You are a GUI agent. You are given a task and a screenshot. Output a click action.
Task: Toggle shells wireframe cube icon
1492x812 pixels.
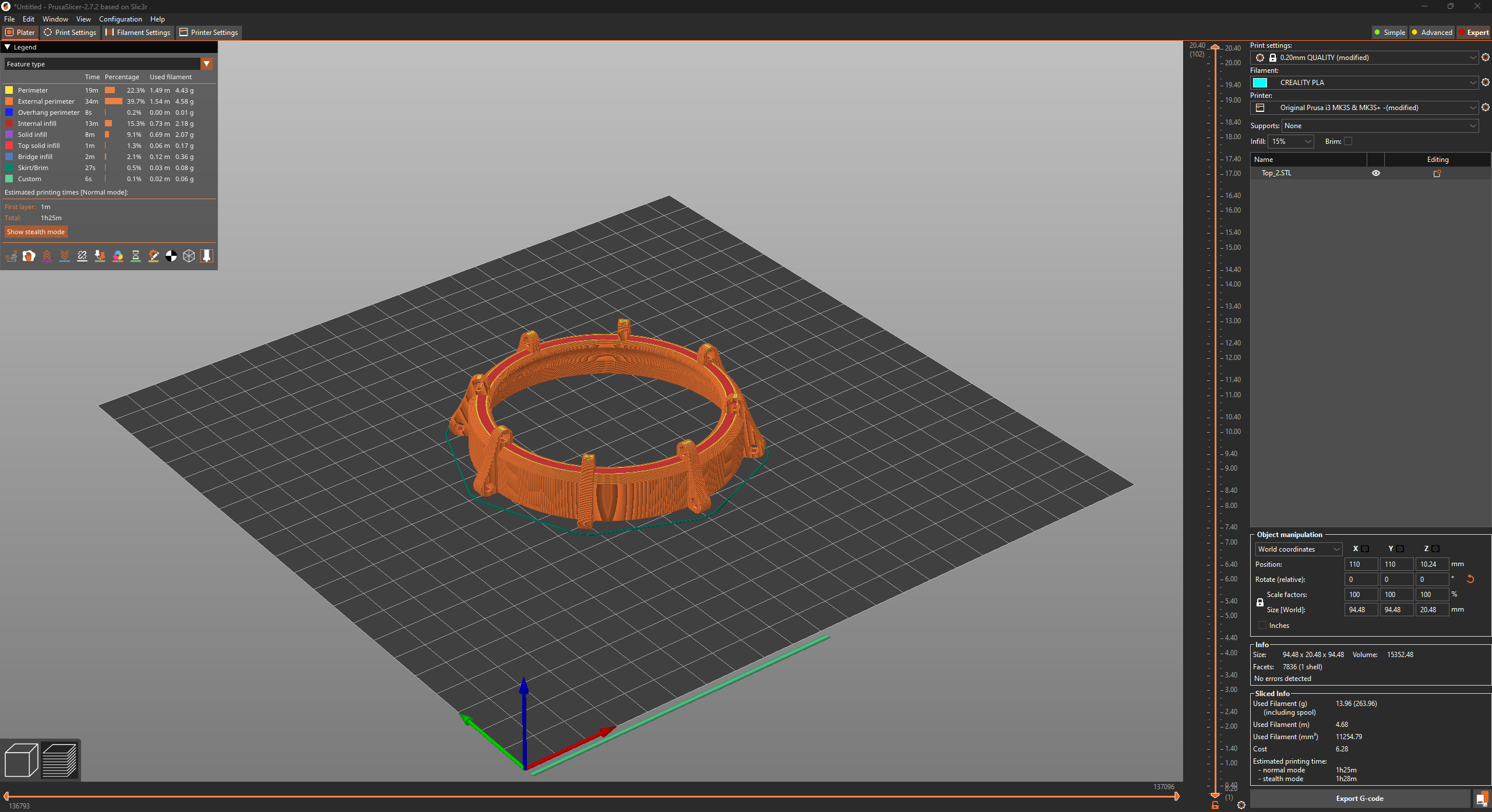click(189, 256)
